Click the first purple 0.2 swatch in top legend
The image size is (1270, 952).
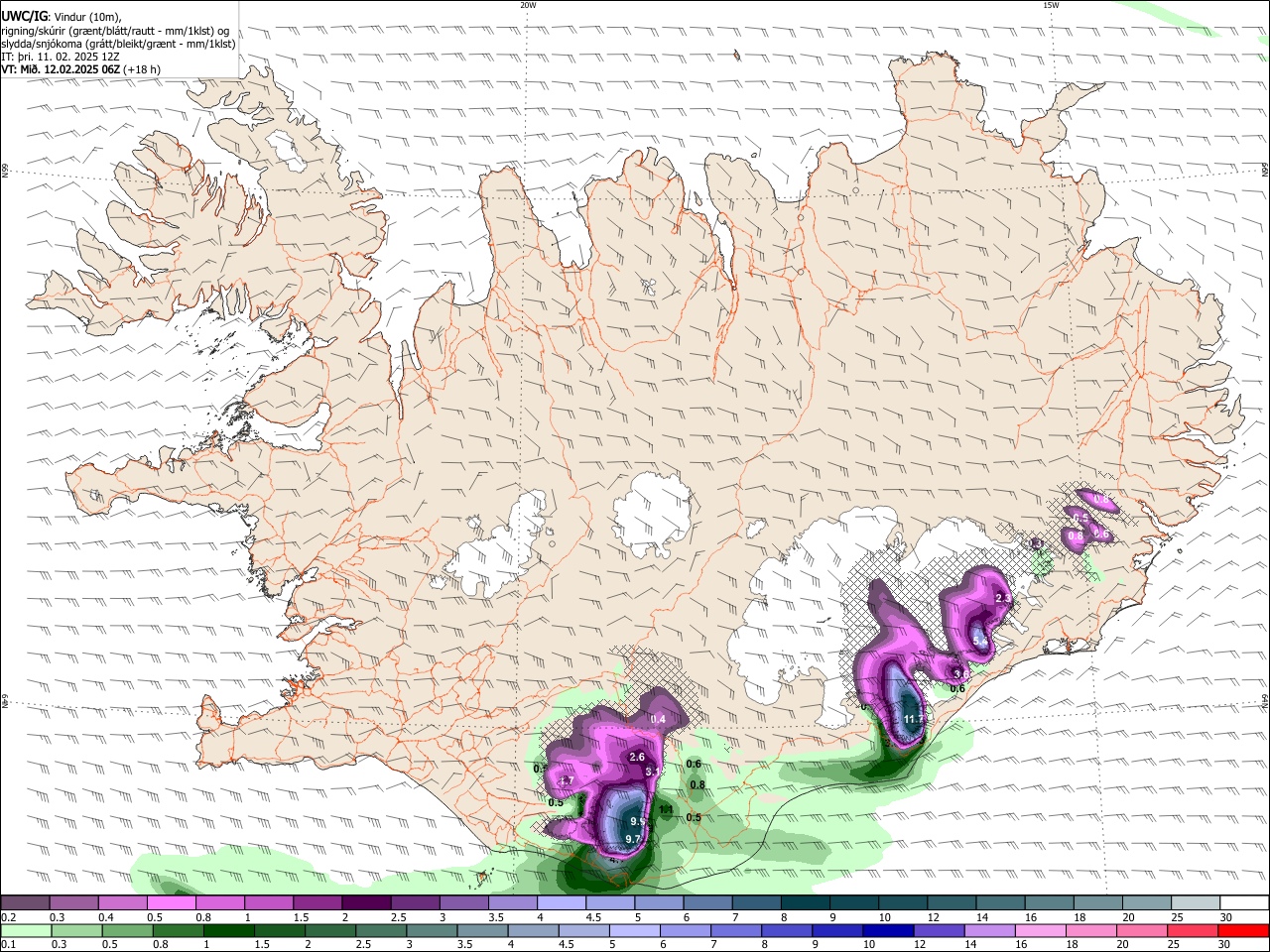coord(25,903)
